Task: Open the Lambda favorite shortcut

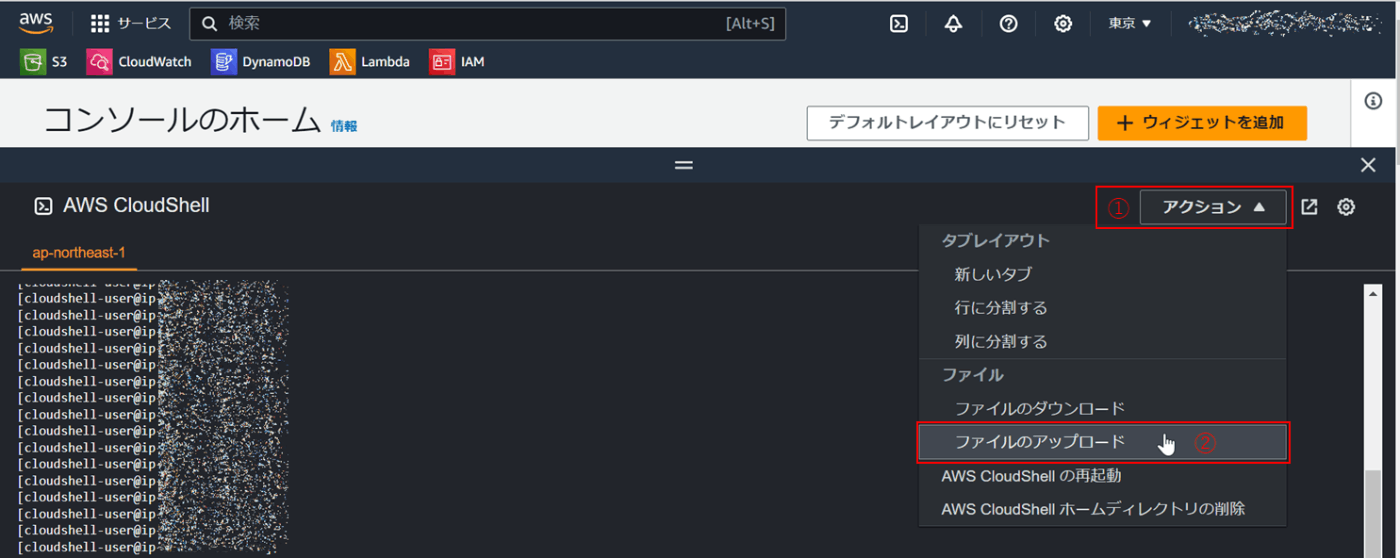Action: click(x=370, y=62)
